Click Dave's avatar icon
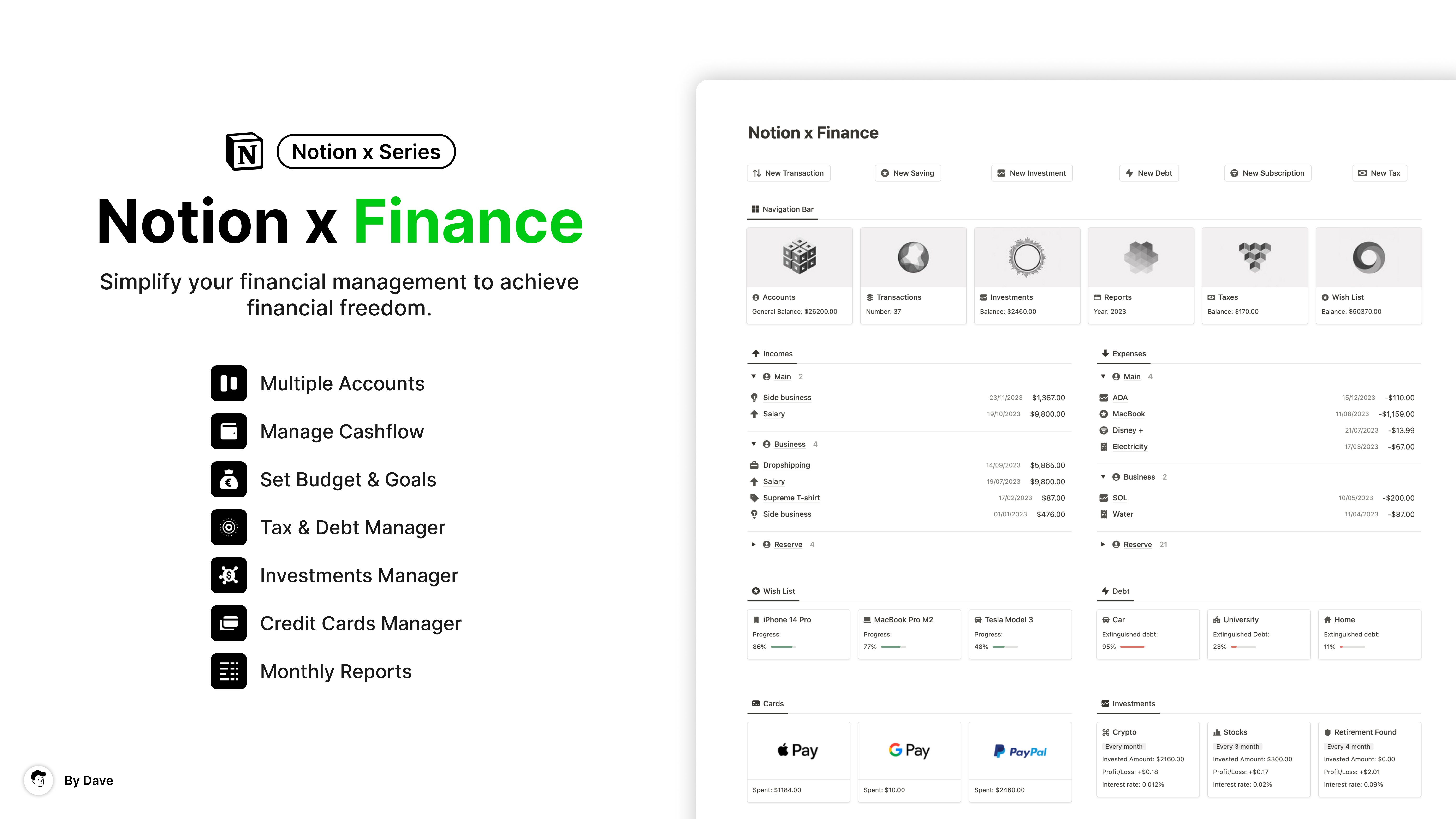 [x=38, y=781]
